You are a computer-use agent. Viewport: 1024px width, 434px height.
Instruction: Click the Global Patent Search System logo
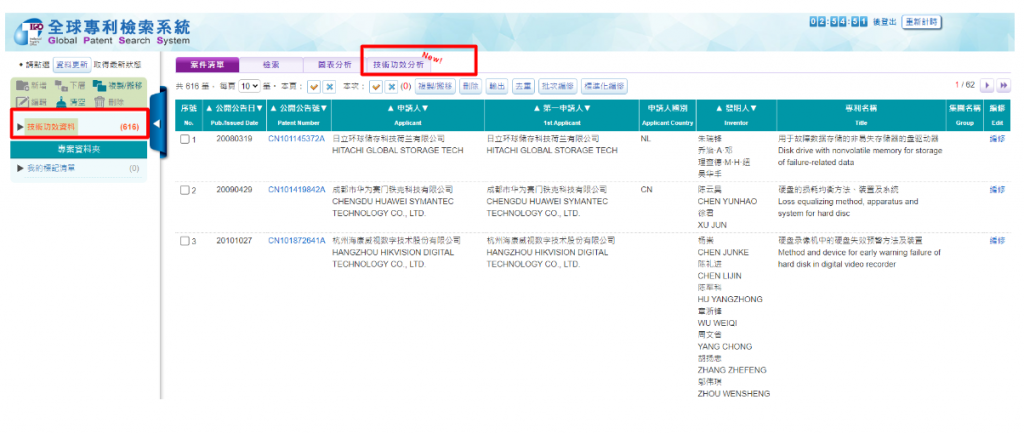point(102,32)
